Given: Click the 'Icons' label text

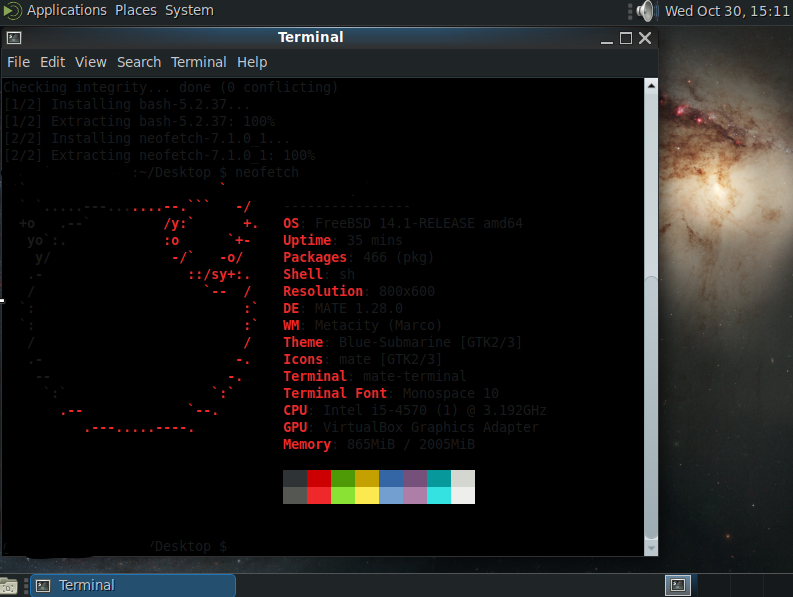Looking at the screenshot, I should pyautogui.click(x=303, y=359).
